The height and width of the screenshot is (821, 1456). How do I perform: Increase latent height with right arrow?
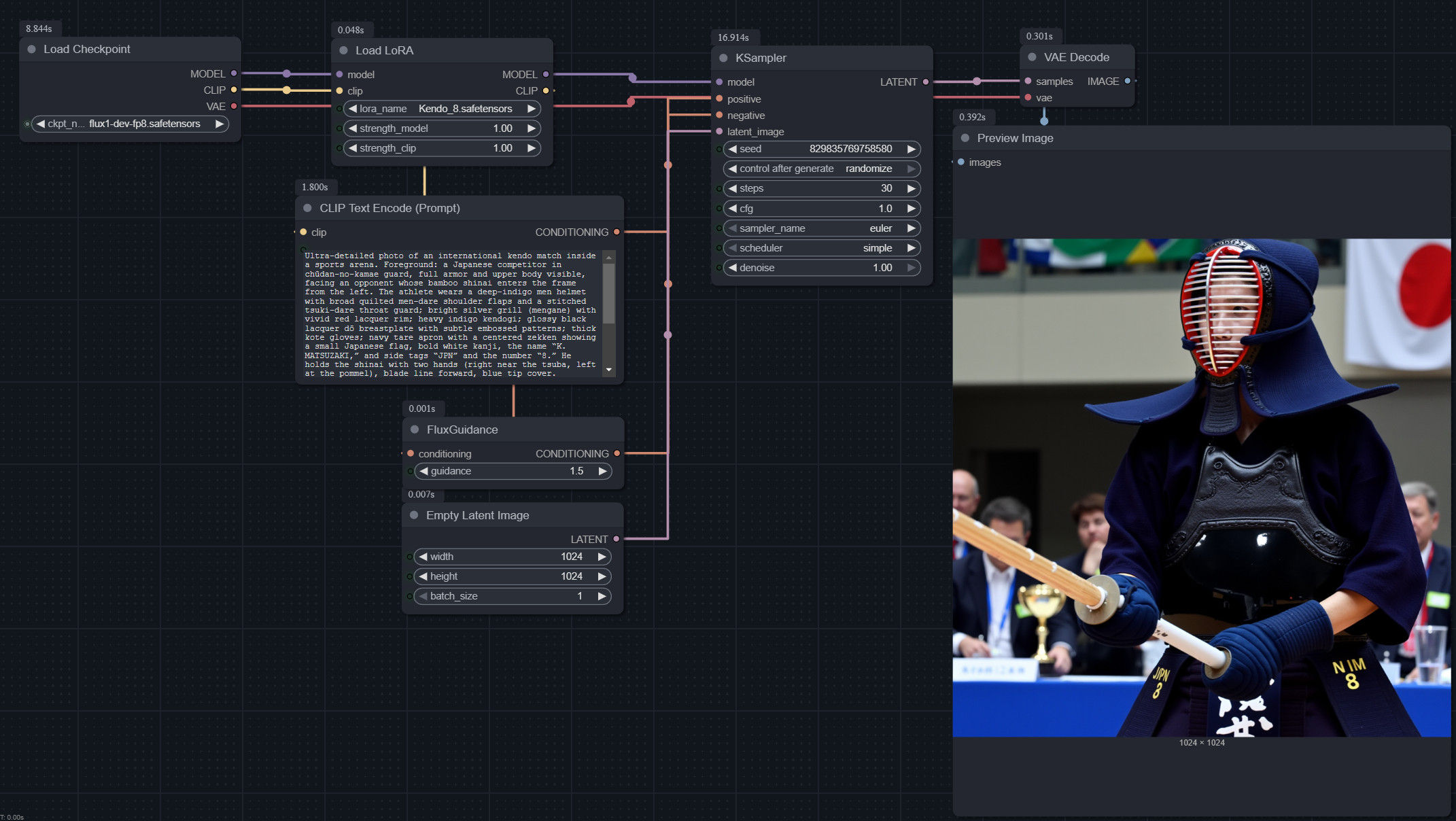point(602,576)
